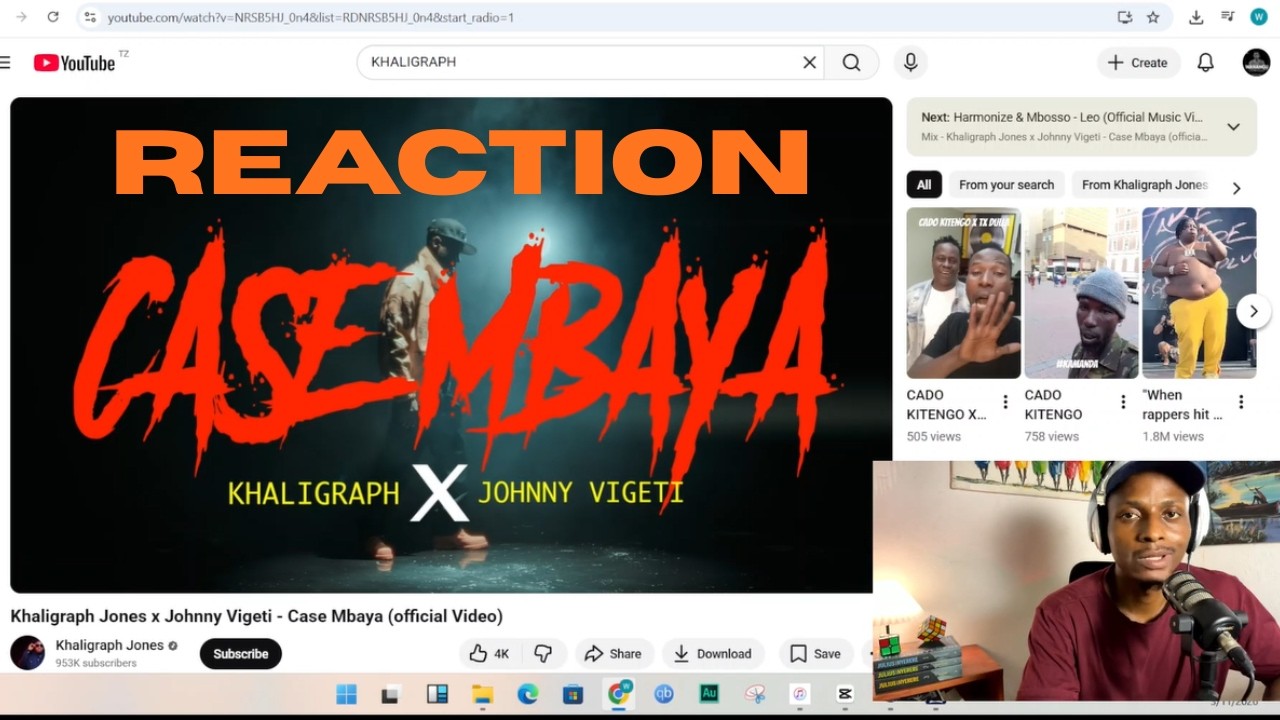Viewport: 1280px width, 720px height.
Task: Open site information icon in address bar
Action: coord(90,17)
